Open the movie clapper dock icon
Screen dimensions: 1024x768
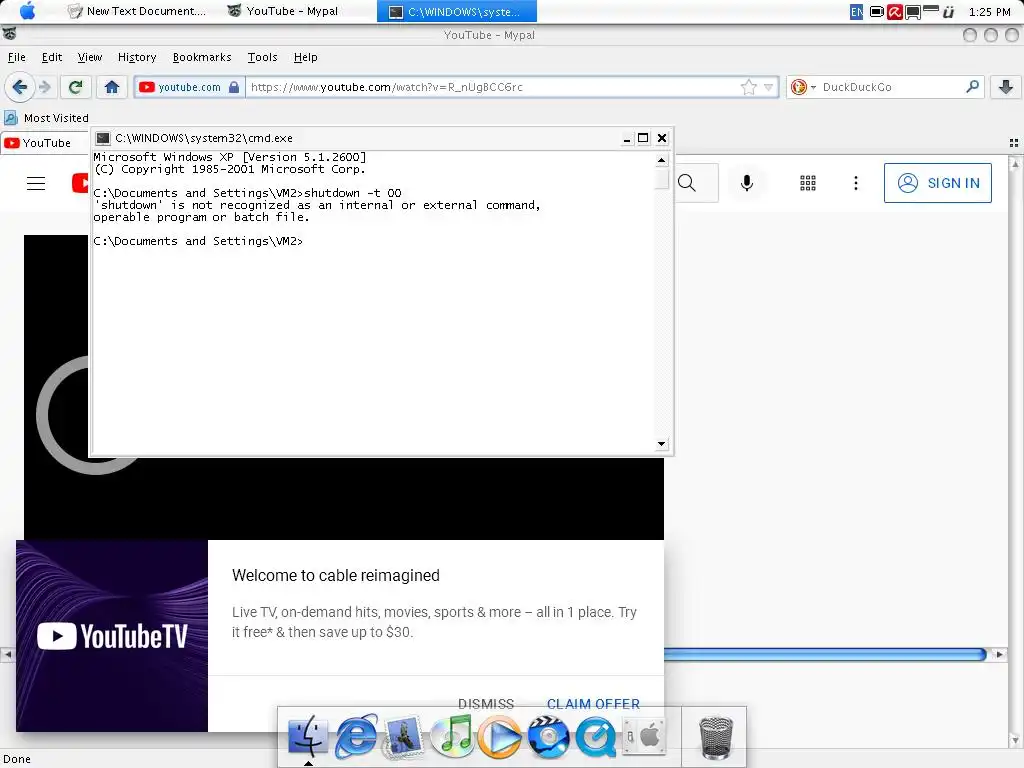coord(548,736)
